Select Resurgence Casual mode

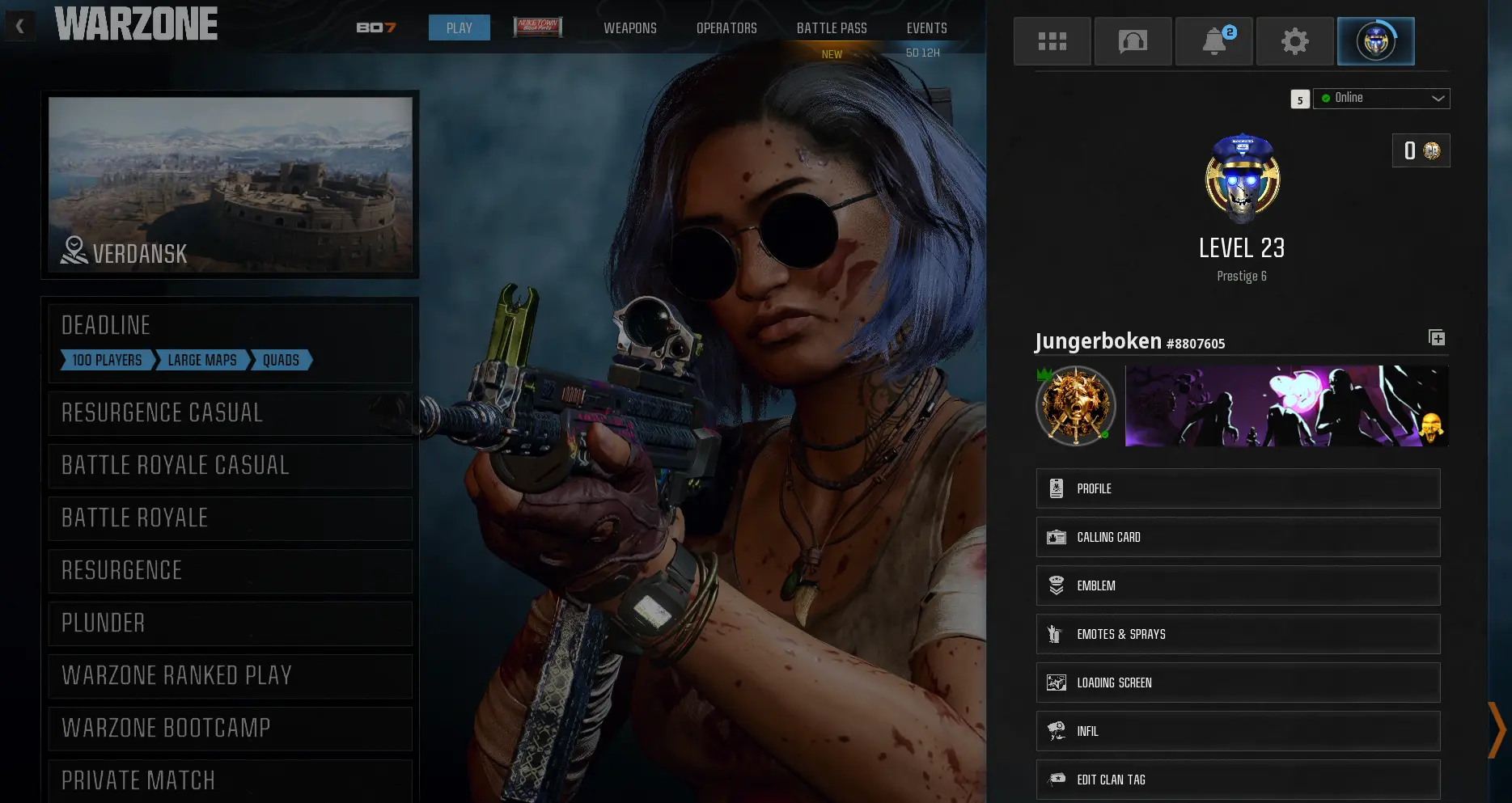[x=231, y=413]
